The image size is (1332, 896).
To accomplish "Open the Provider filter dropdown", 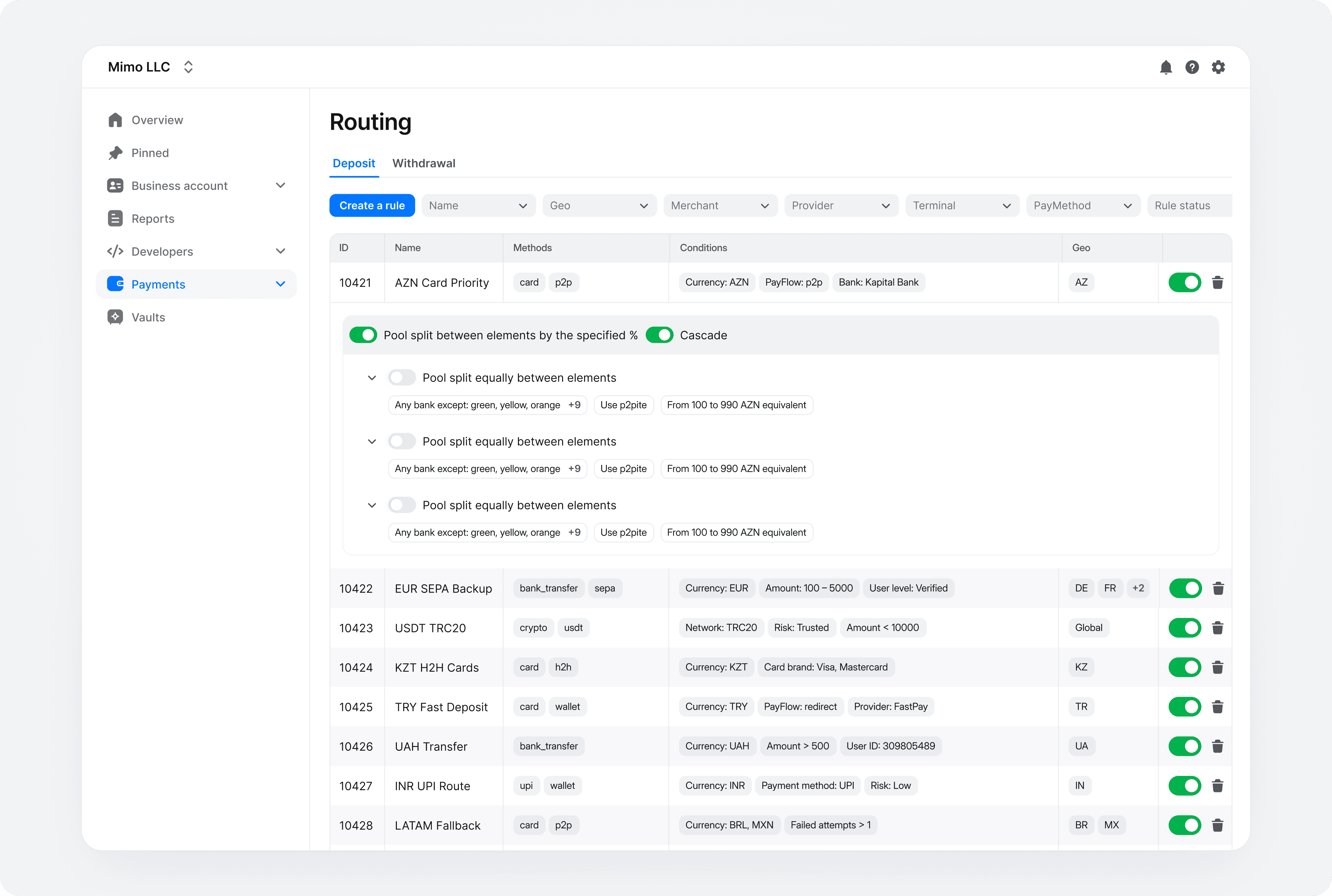I will [x=841, y=206].
